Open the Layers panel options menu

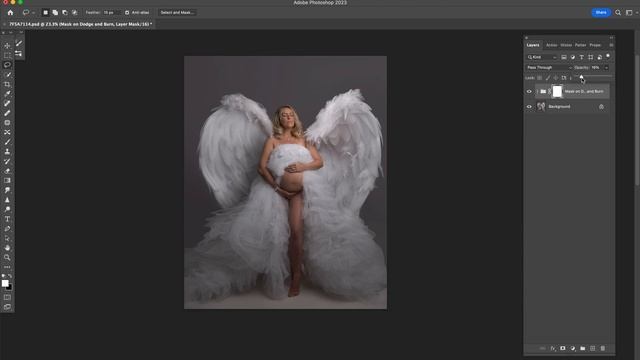click(611, 45)
